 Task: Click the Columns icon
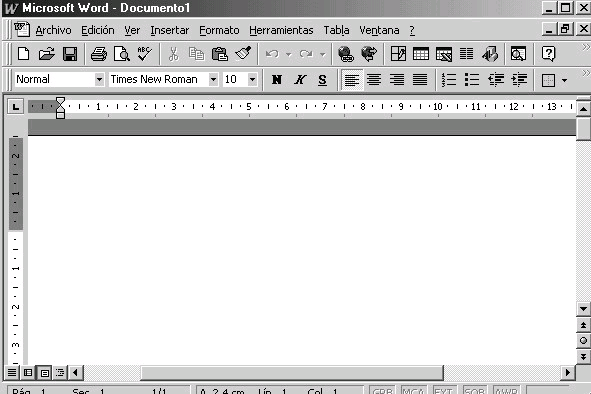(x=467, y=54)
